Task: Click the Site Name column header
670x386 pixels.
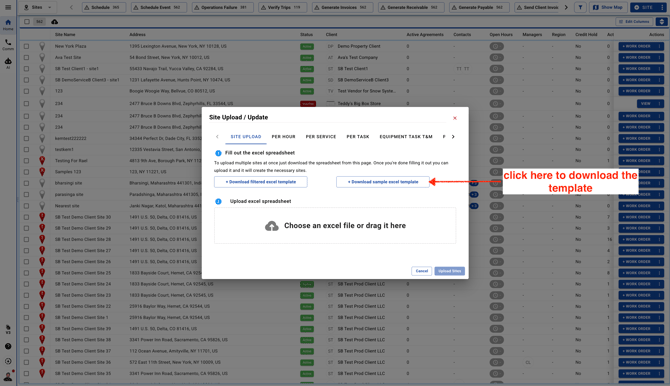Action: 65,35
